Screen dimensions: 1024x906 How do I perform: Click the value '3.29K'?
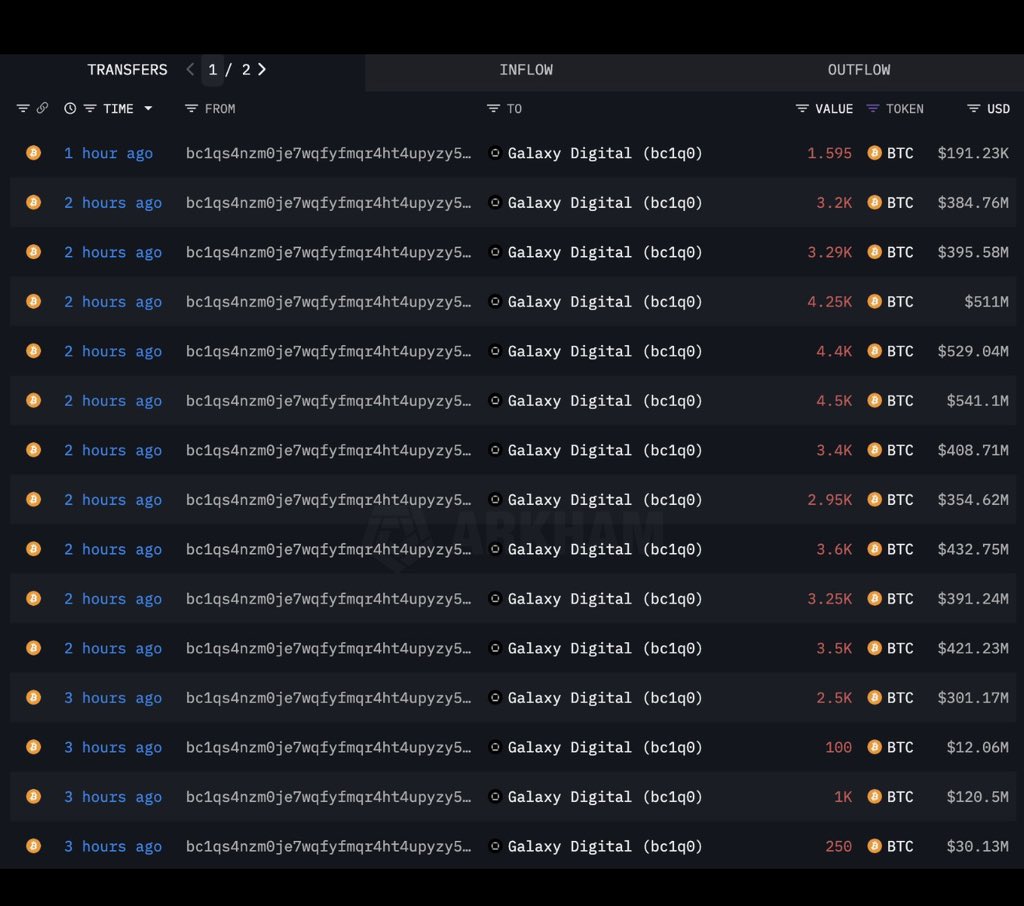tap(829, 252)
